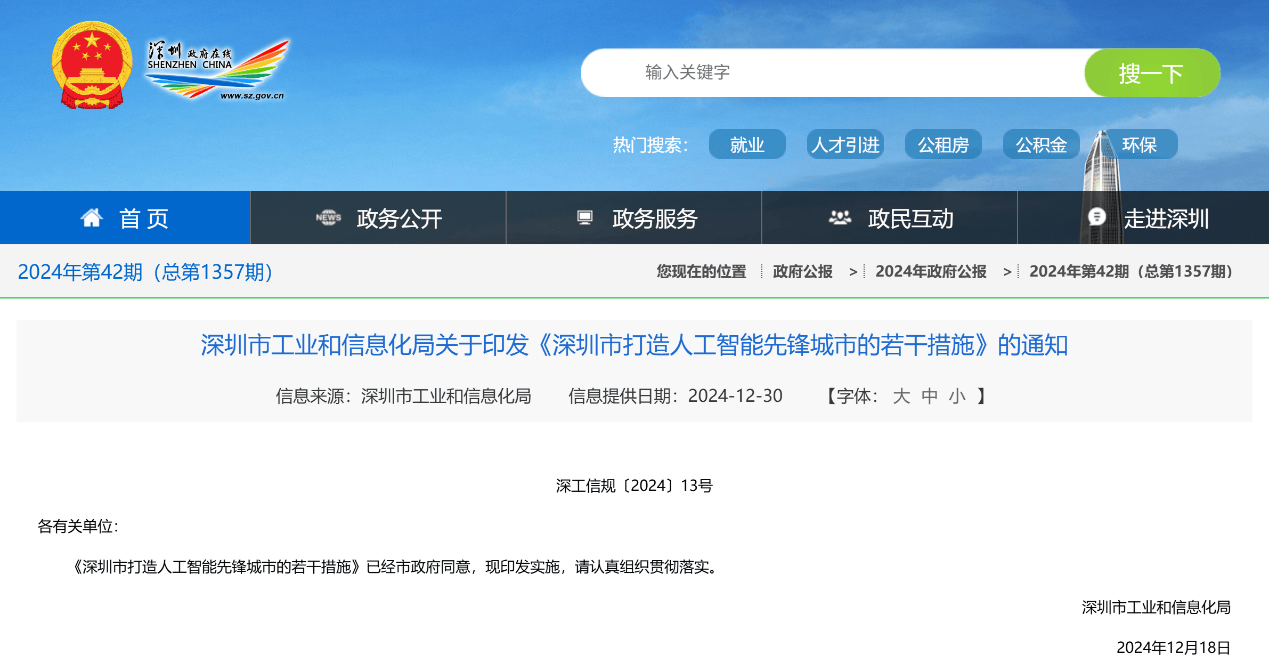Select the 就业 hot search tag
The width and height of the screenshot is (1269, 663).
[x=747, y=145]
